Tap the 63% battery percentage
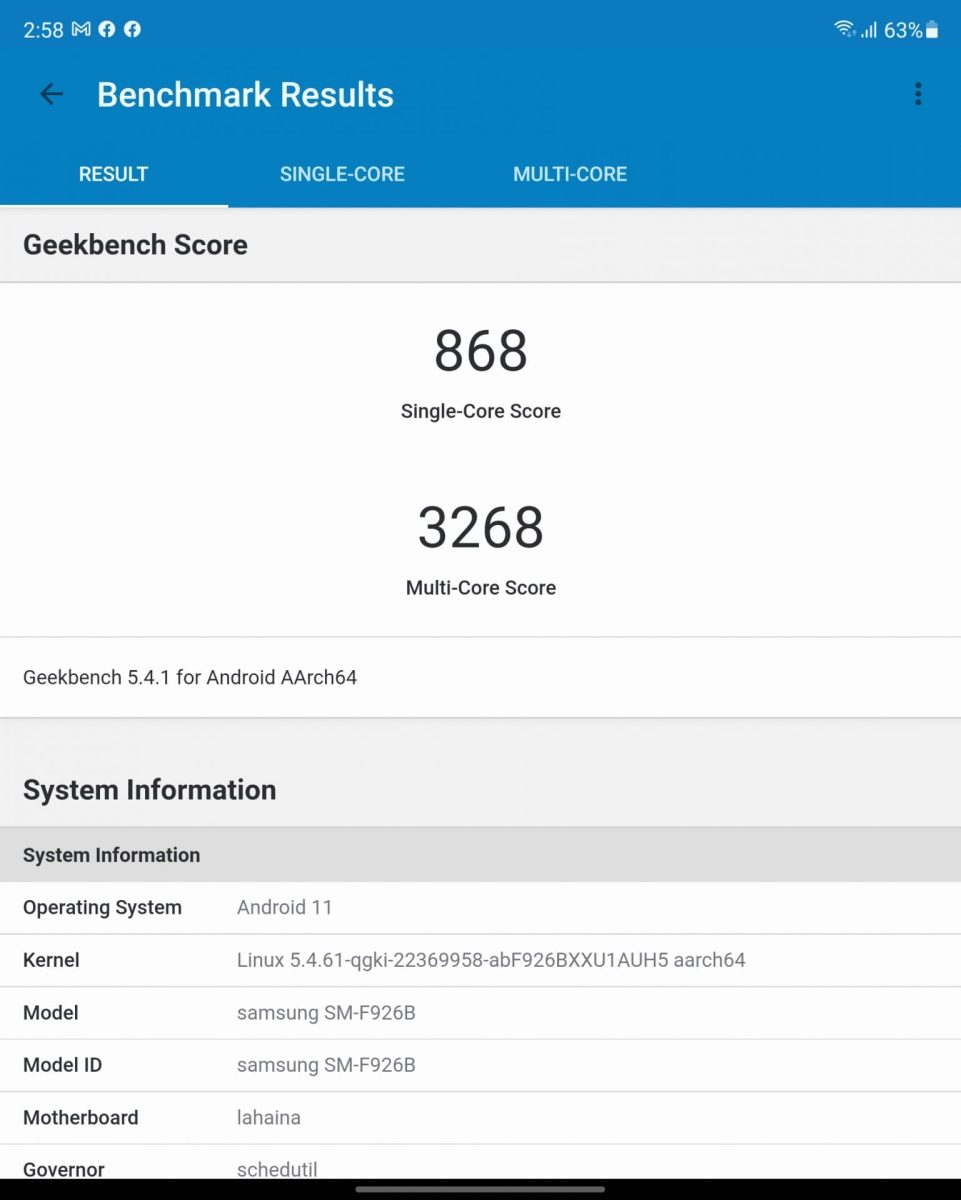961x1200 pixels. coord(903,30)
